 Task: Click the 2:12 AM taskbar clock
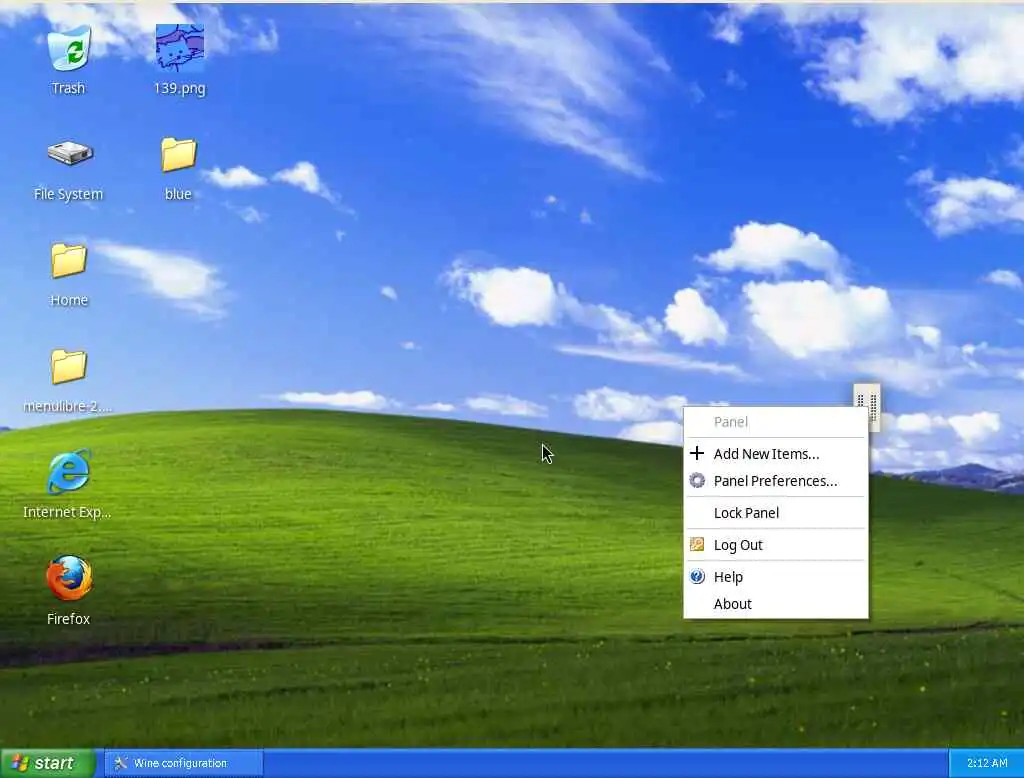(x=987, y=763)
